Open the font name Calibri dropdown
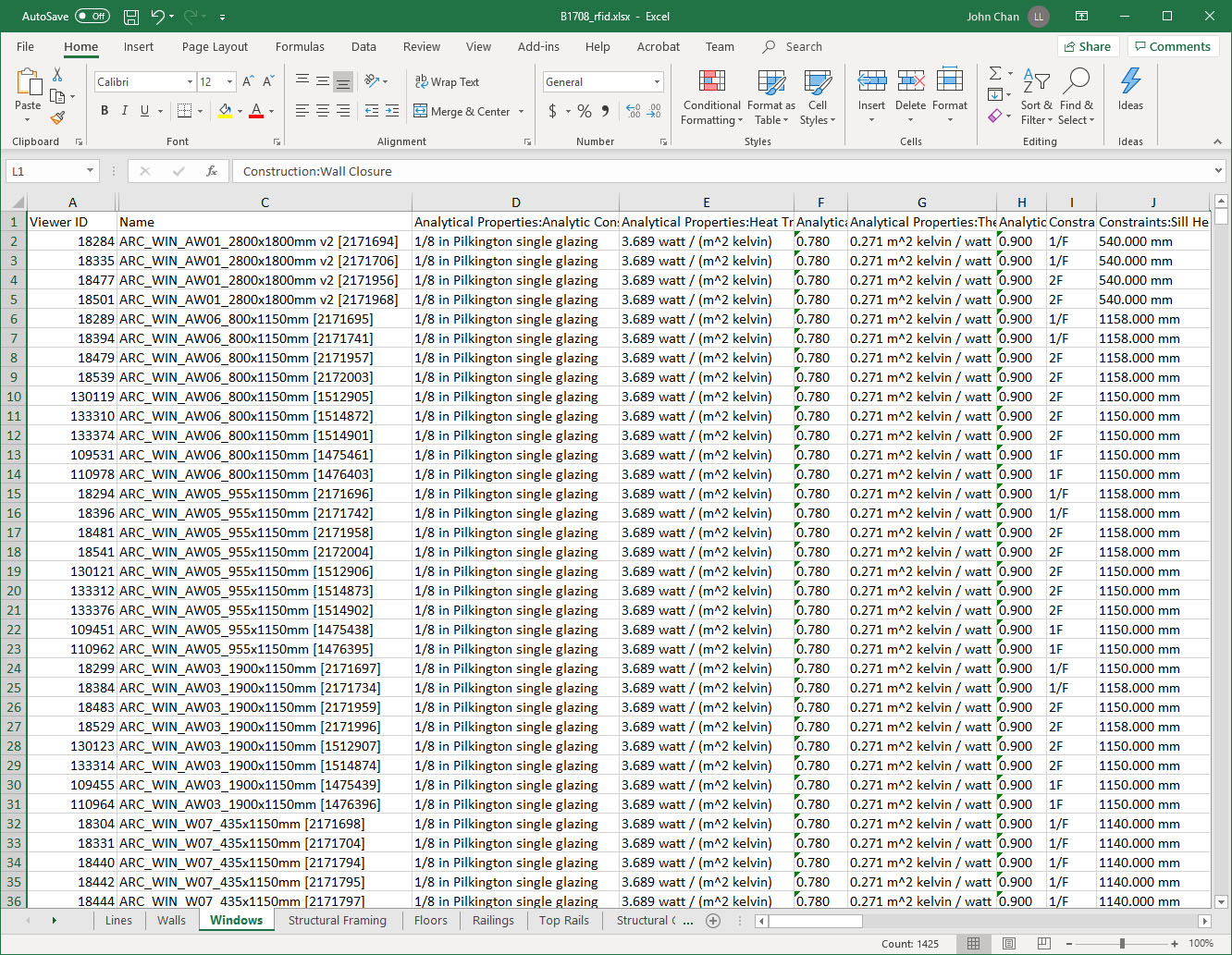Image resolution: width=1232 pixels, height=955 pixels. (x=190, y=82)
